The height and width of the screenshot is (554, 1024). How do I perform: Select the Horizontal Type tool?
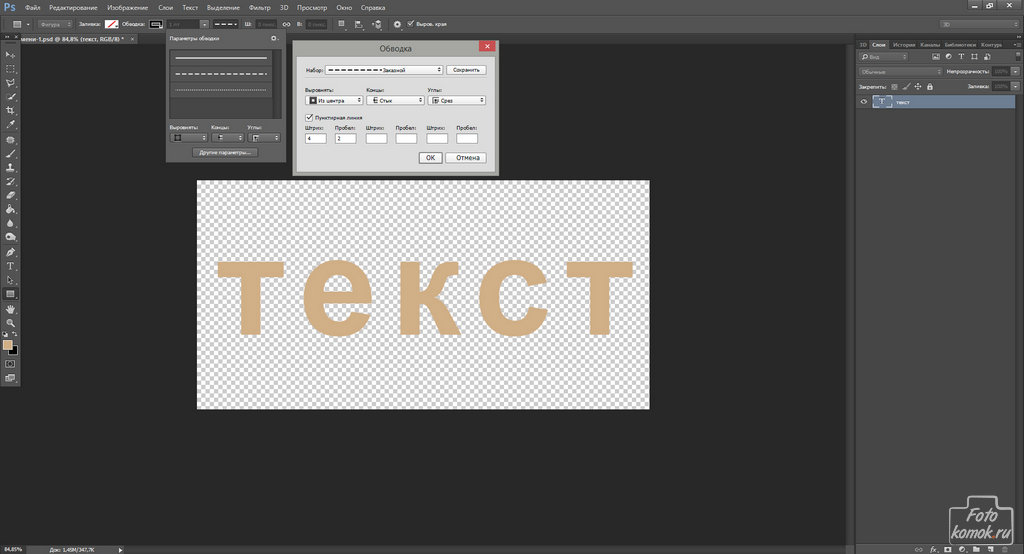pos(11,267)
